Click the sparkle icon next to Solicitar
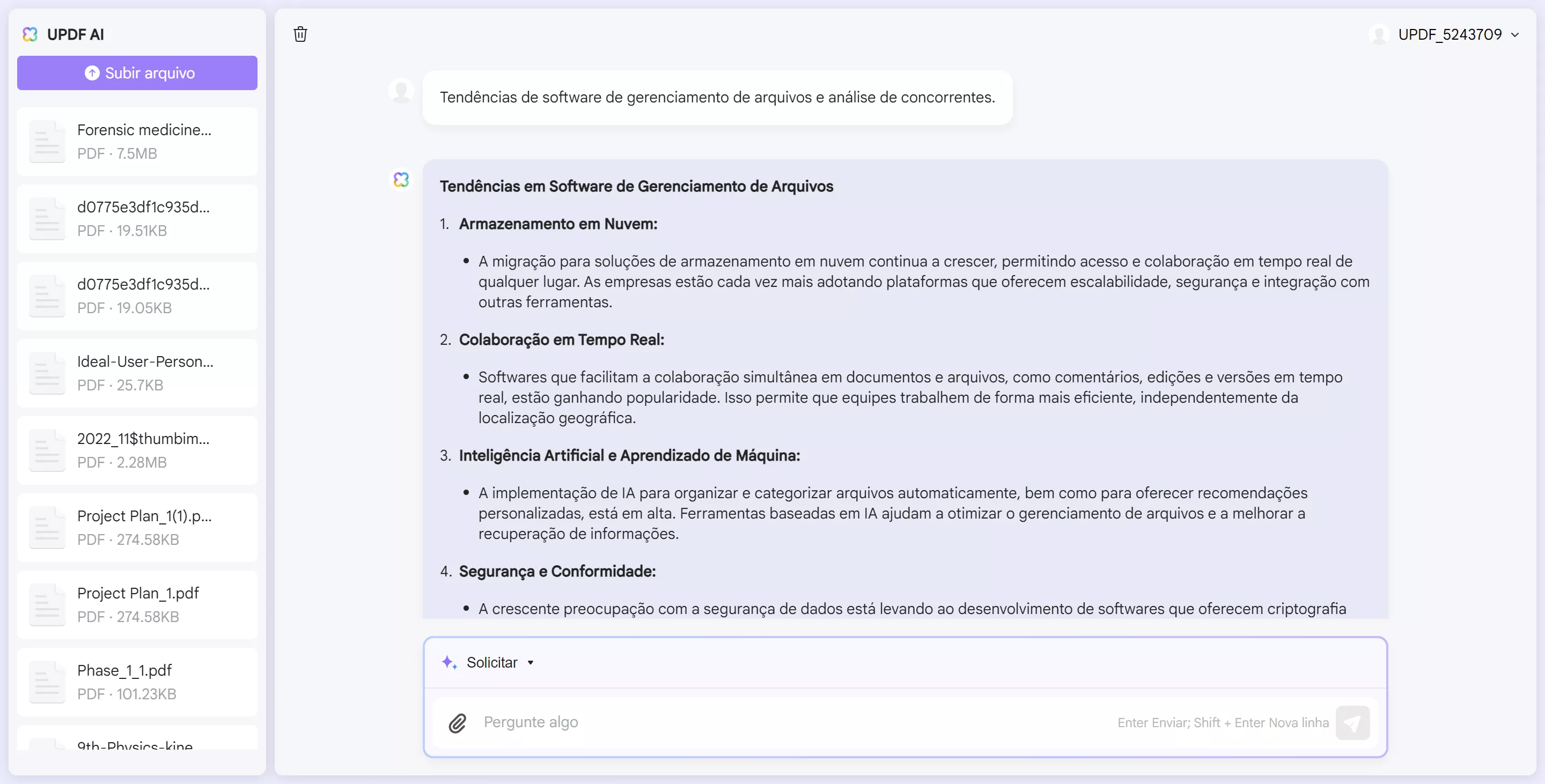 click(x=448, y=662)
